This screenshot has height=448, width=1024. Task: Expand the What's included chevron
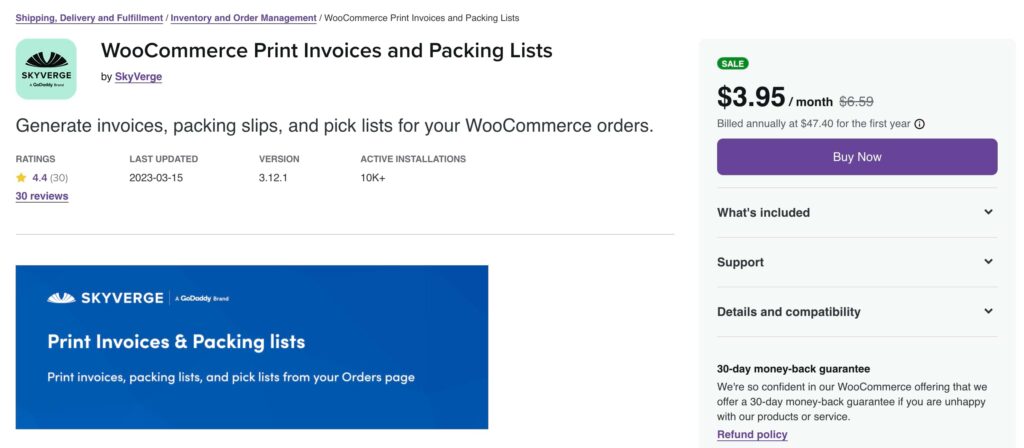[989, 212]
